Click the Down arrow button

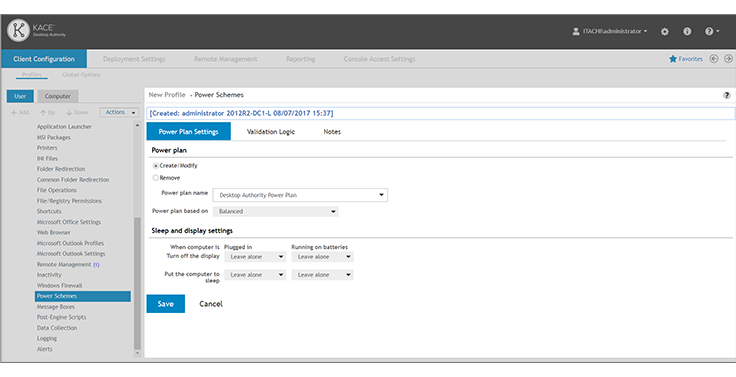(77, 113)
